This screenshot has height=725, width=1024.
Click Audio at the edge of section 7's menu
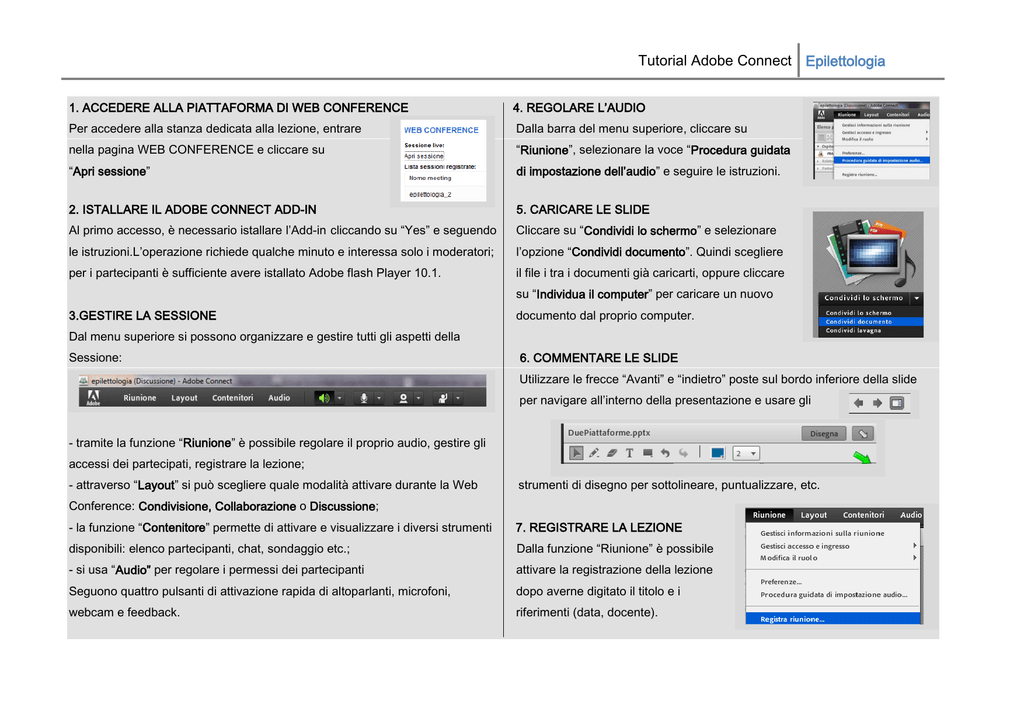(911, 515)
